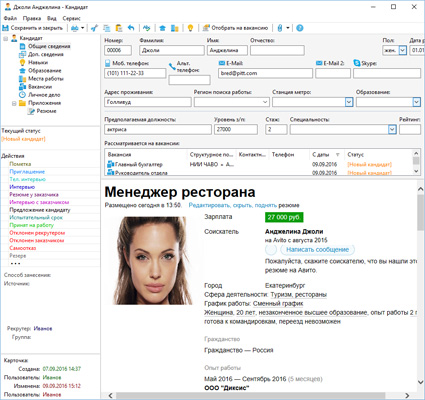This screenshot has width=425, height=400.
Task: Click the recruiter name Иванов next to Рекрутер
Action: [43, 329]
